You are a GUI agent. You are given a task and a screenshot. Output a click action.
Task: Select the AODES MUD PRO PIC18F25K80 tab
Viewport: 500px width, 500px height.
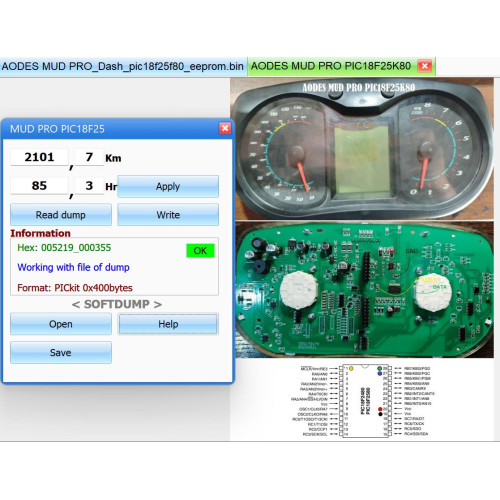click(331, 66)
